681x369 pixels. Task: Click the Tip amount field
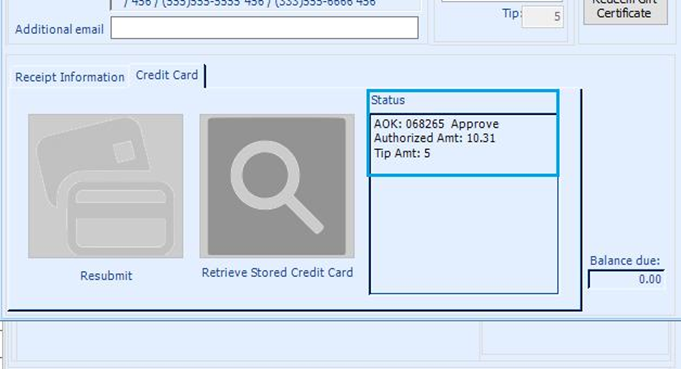tap(542, 17)
